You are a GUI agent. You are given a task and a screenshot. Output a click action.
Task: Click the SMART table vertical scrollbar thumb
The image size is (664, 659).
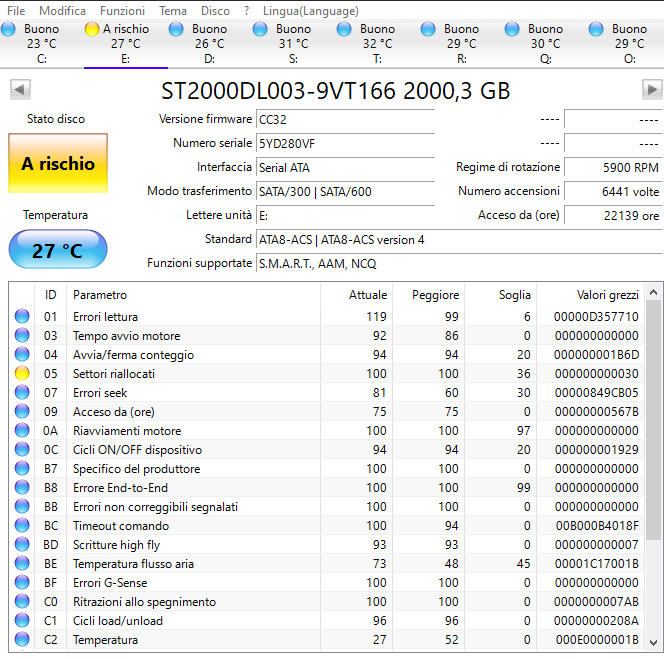(x=653, y=419)
